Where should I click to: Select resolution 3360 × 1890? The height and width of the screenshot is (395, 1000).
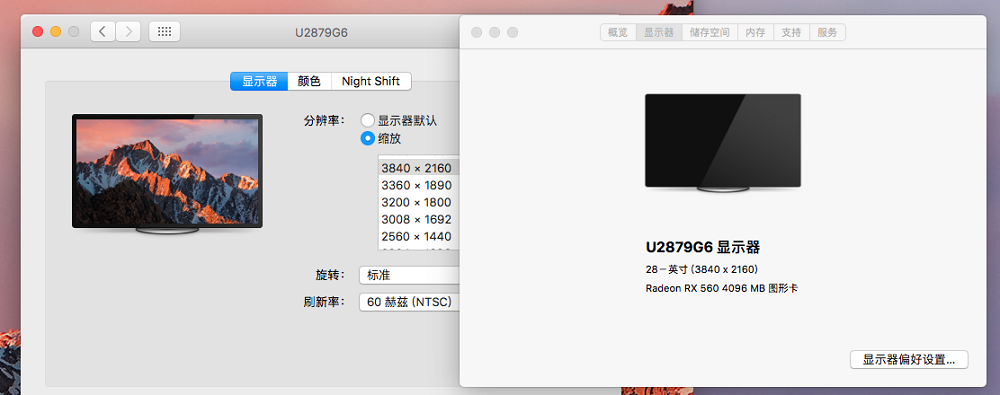[x=419, y=185]
